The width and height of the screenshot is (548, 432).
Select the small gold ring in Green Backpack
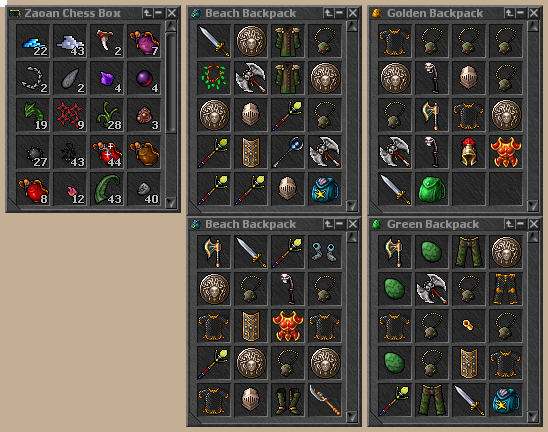click(469, 326)
